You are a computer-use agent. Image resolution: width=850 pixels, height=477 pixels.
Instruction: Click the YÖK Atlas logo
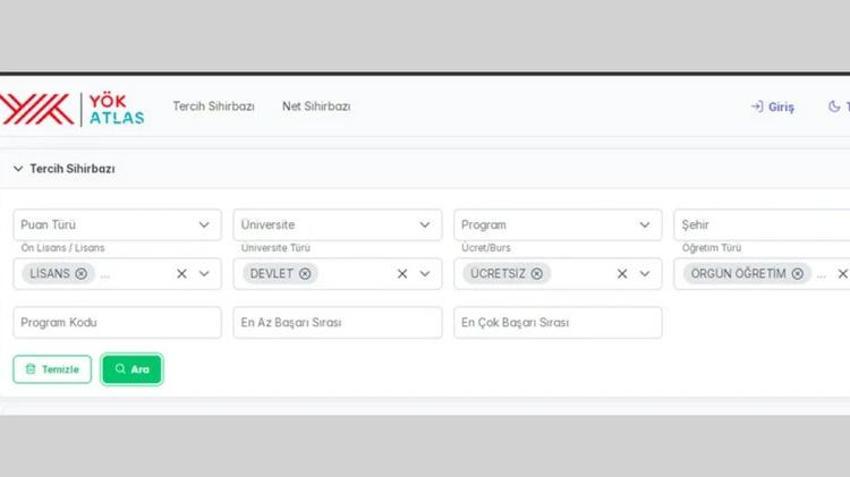click(x=72, y=109)
